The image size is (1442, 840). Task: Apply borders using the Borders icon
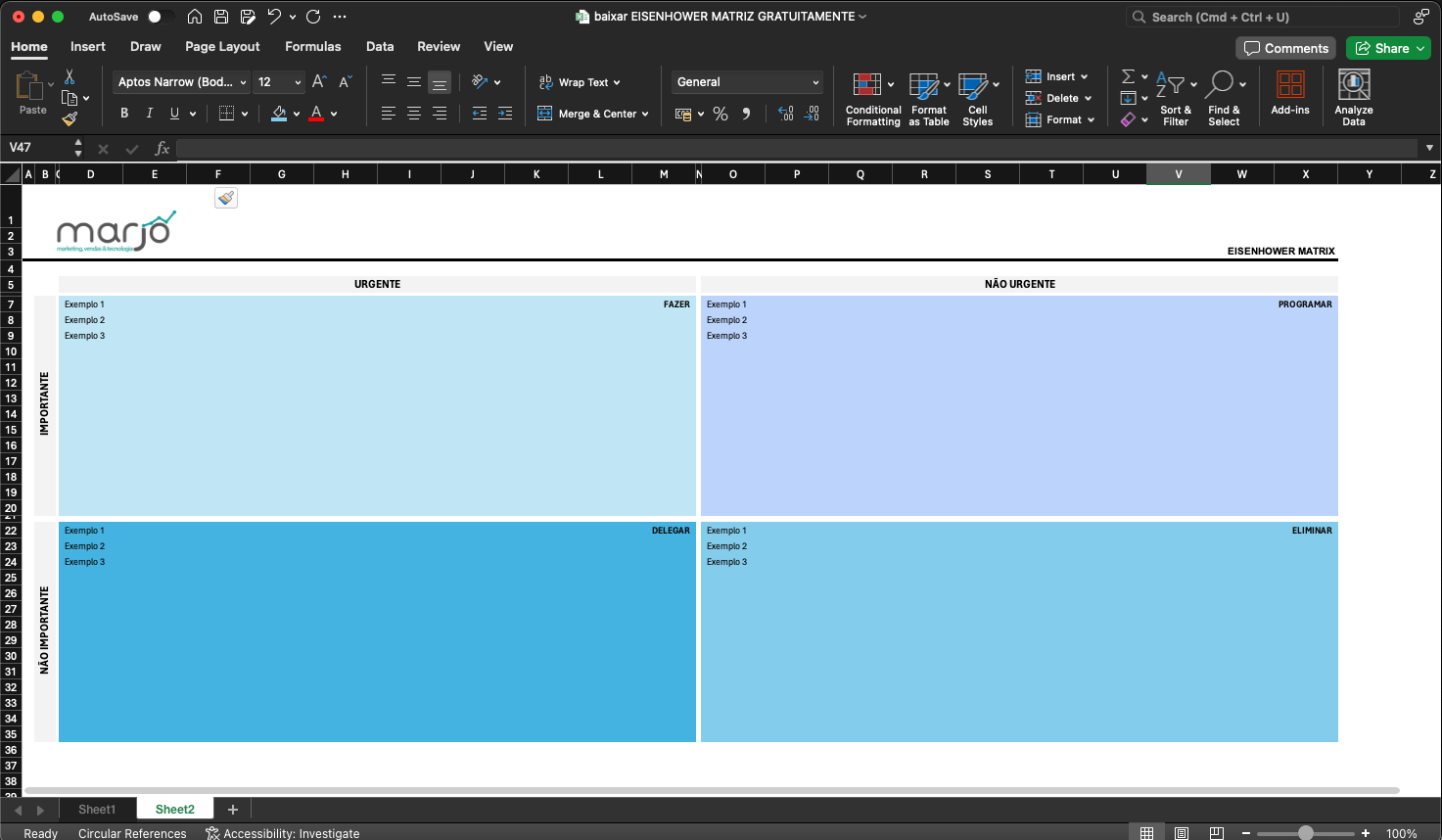(x=226, y=114)
